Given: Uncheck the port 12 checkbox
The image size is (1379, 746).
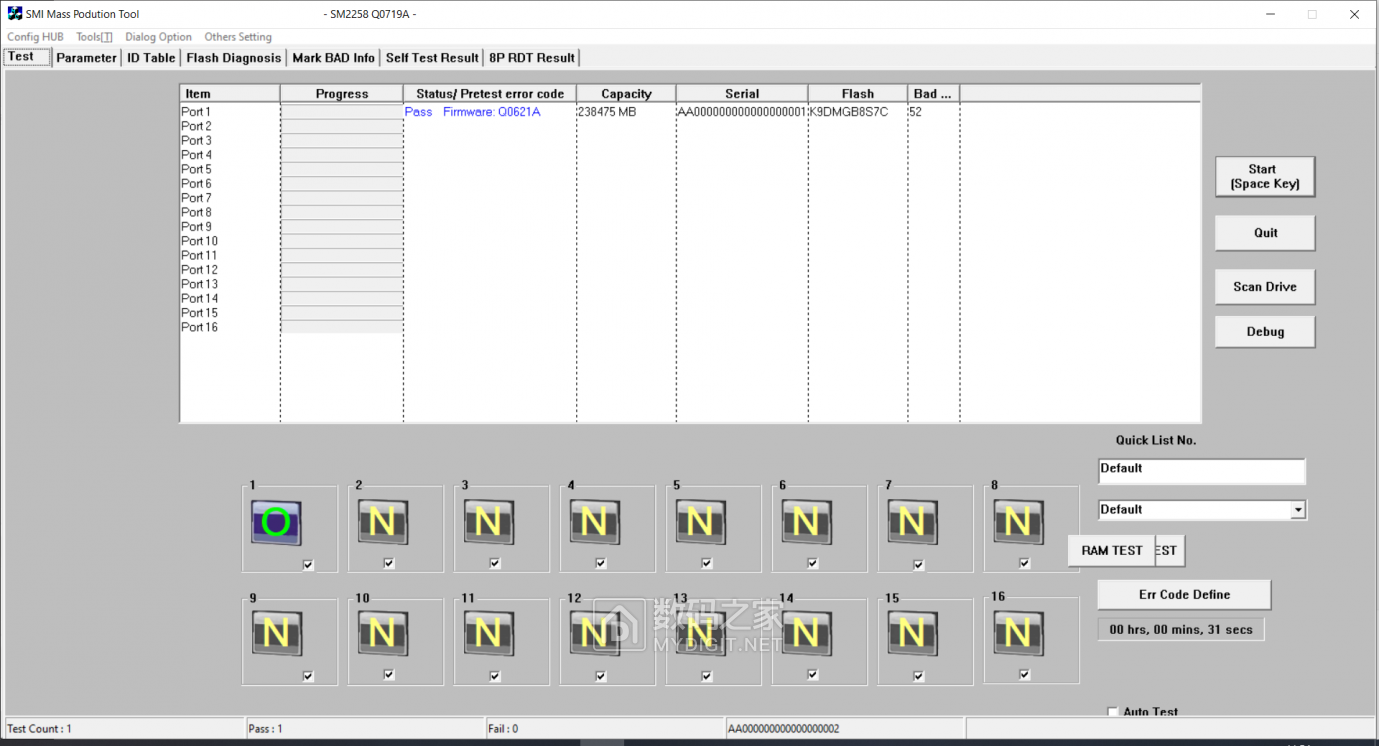Looking at the screenshot, I should [x=601, y=676].
